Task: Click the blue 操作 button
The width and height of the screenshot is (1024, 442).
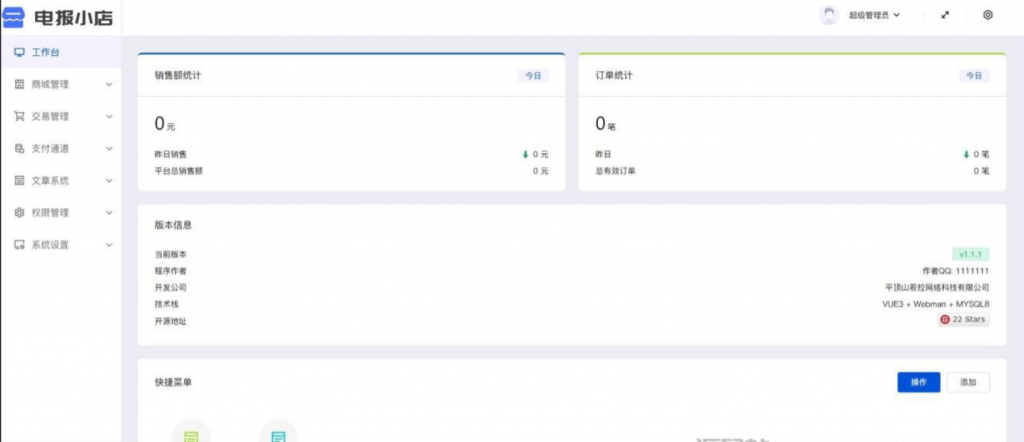Action: point(918,382)
